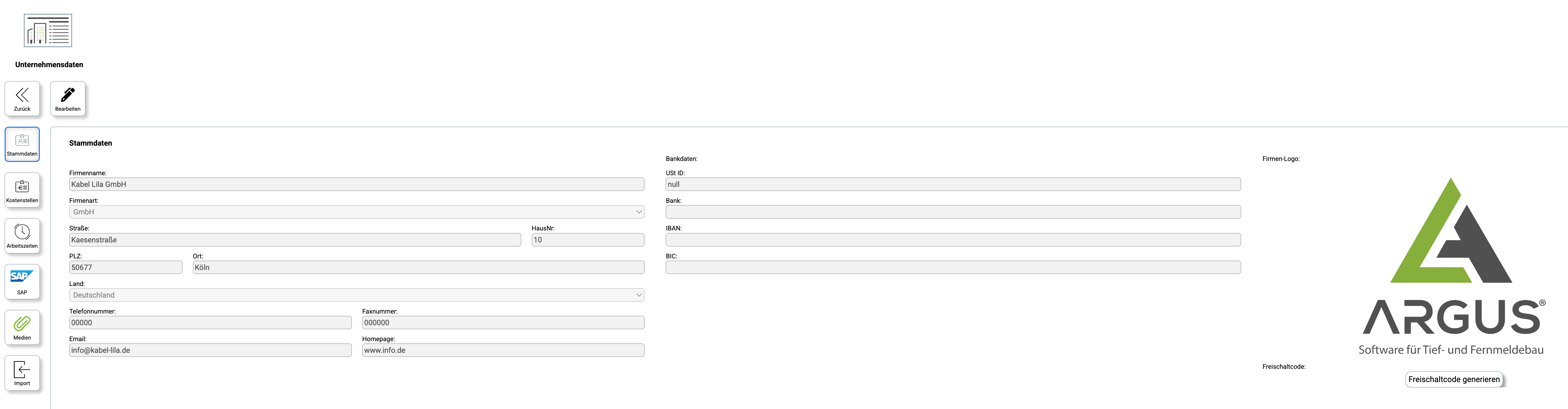Click the Straße field with Kaesenstraße
The image size is (1568, 409).
[x=295, y=239]
